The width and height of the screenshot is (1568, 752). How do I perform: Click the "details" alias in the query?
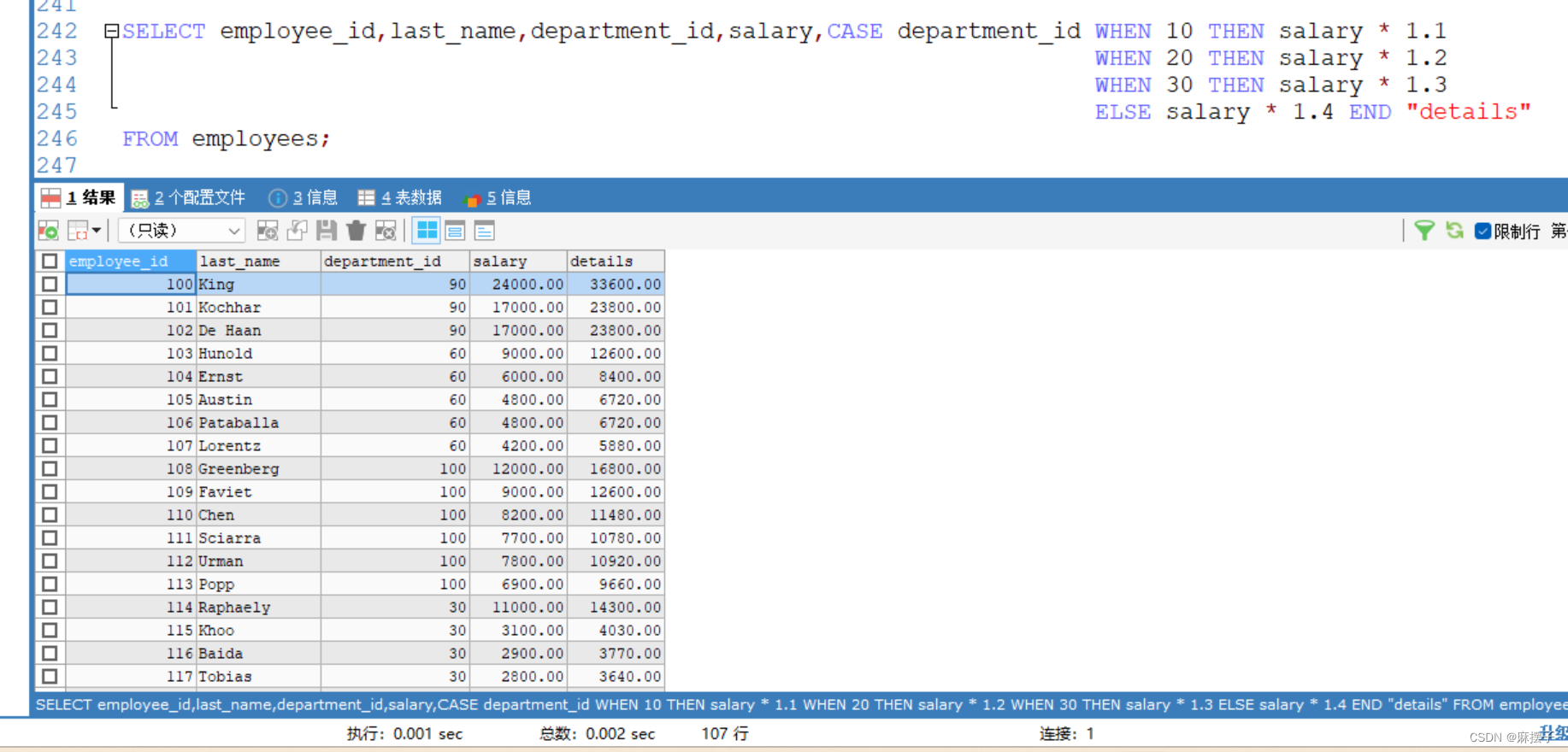click(1468, 111)
